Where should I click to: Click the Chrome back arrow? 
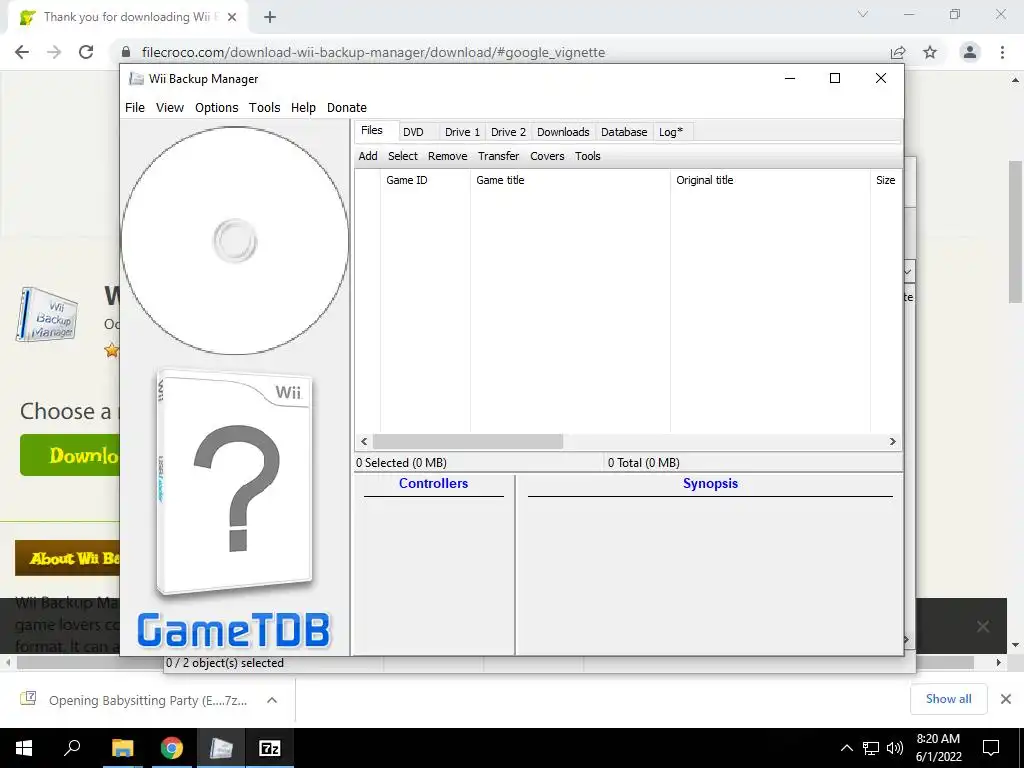(x=22, y=52)
